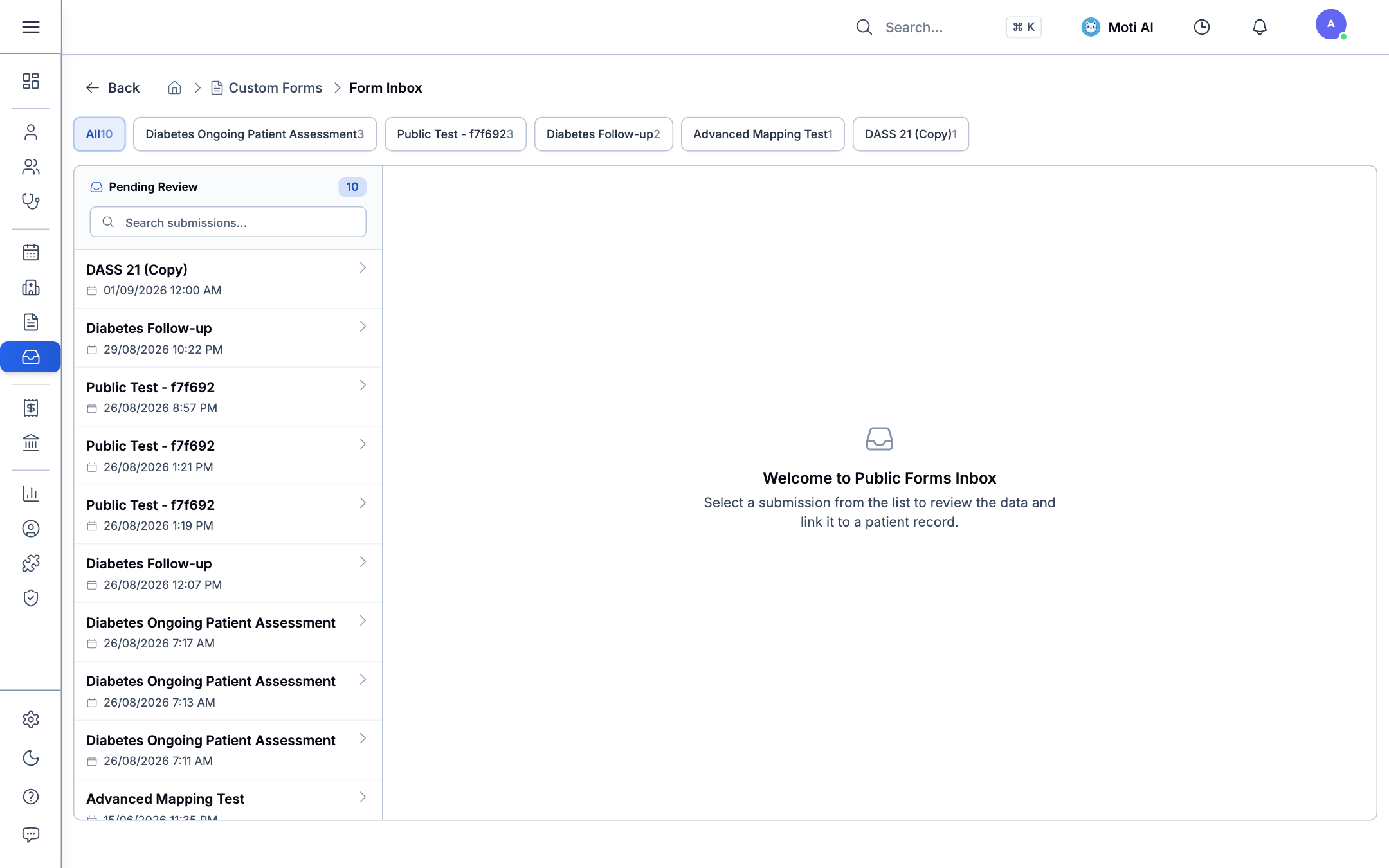
Task: Open the dashboard grid icon in sidebar
Action: click(30, 81)
